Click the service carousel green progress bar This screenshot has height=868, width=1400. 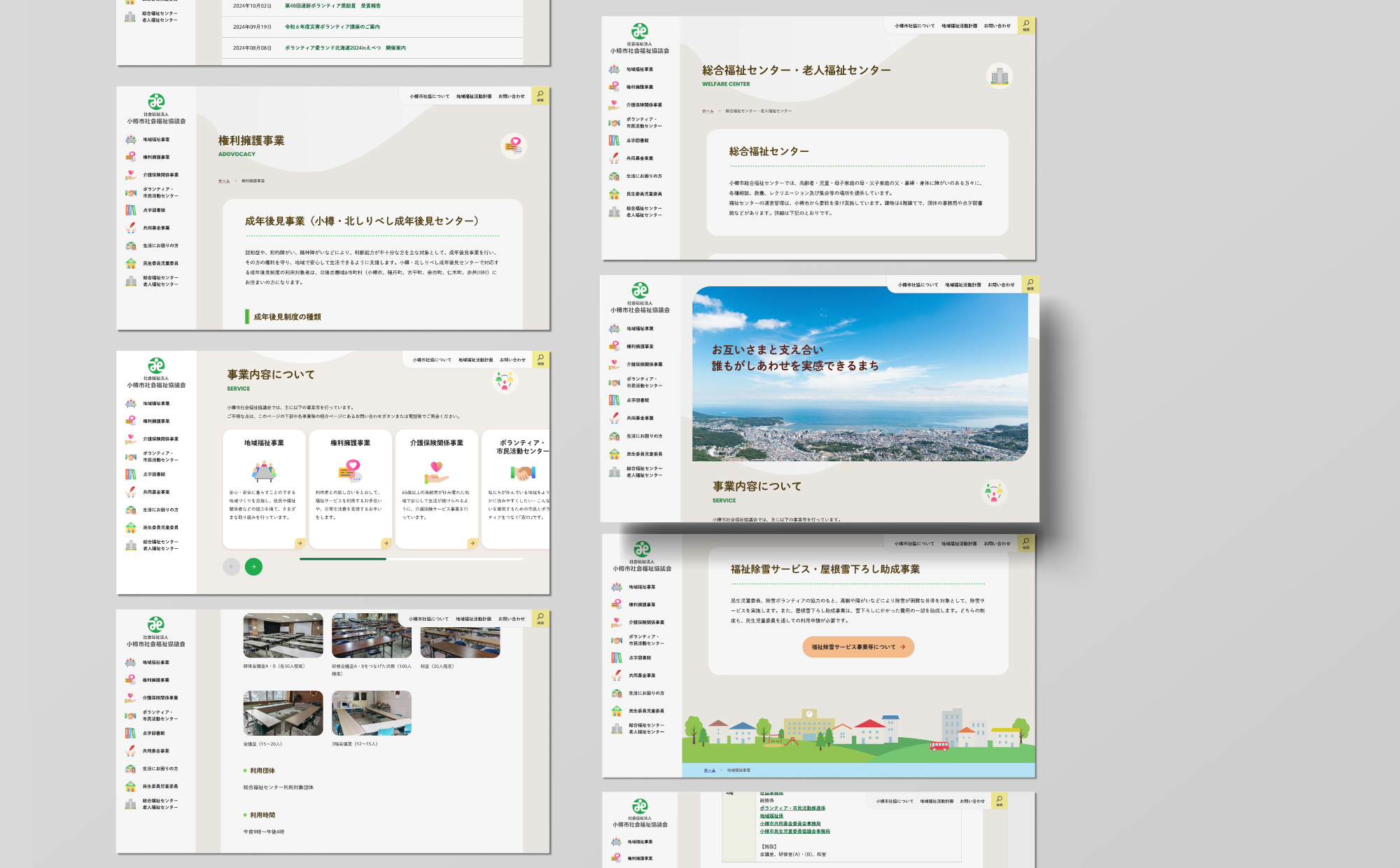pyautogui.click(x=343, y=559)
